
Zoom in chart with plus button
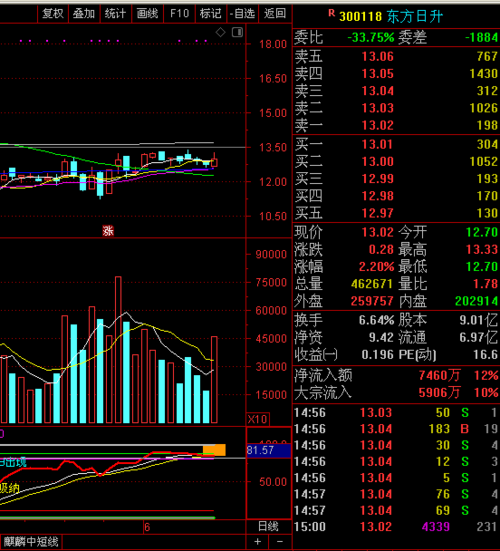click(x=258, y=542)
